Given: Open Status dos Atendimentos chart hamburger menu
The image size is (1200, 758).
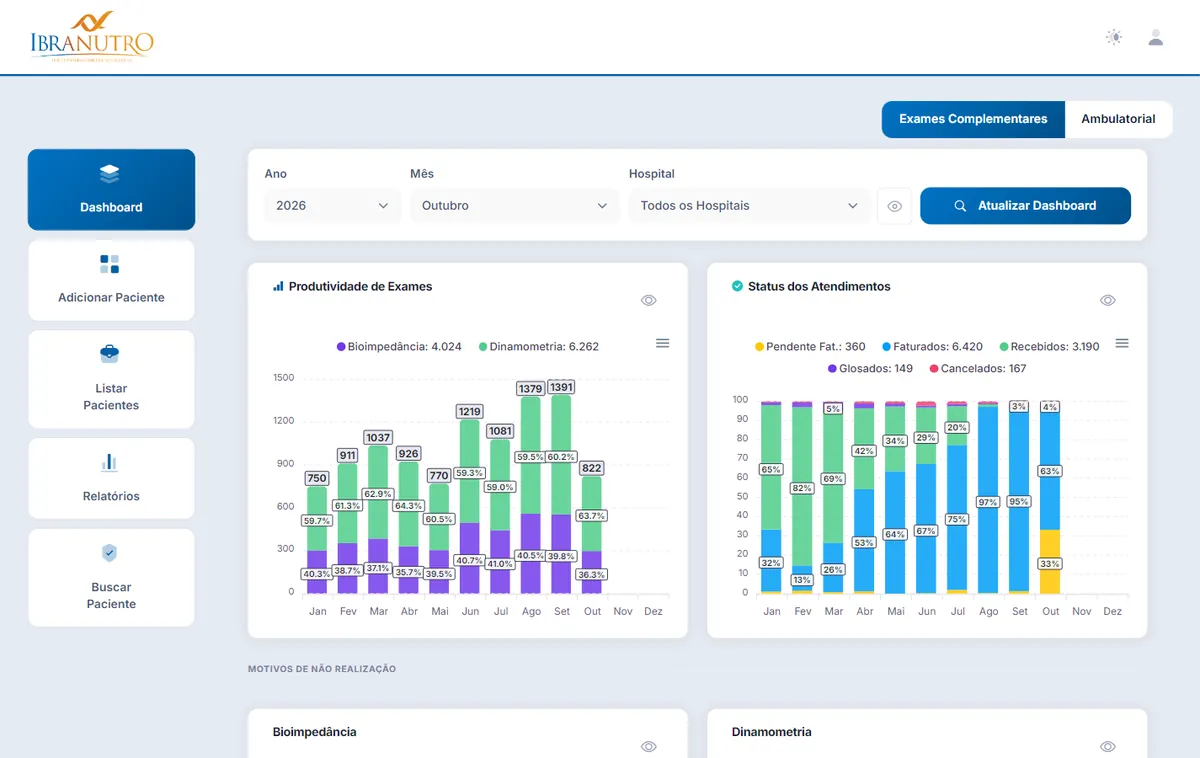Looking at the screenshot, I should pyautogui.click(x=1122, y=343).
